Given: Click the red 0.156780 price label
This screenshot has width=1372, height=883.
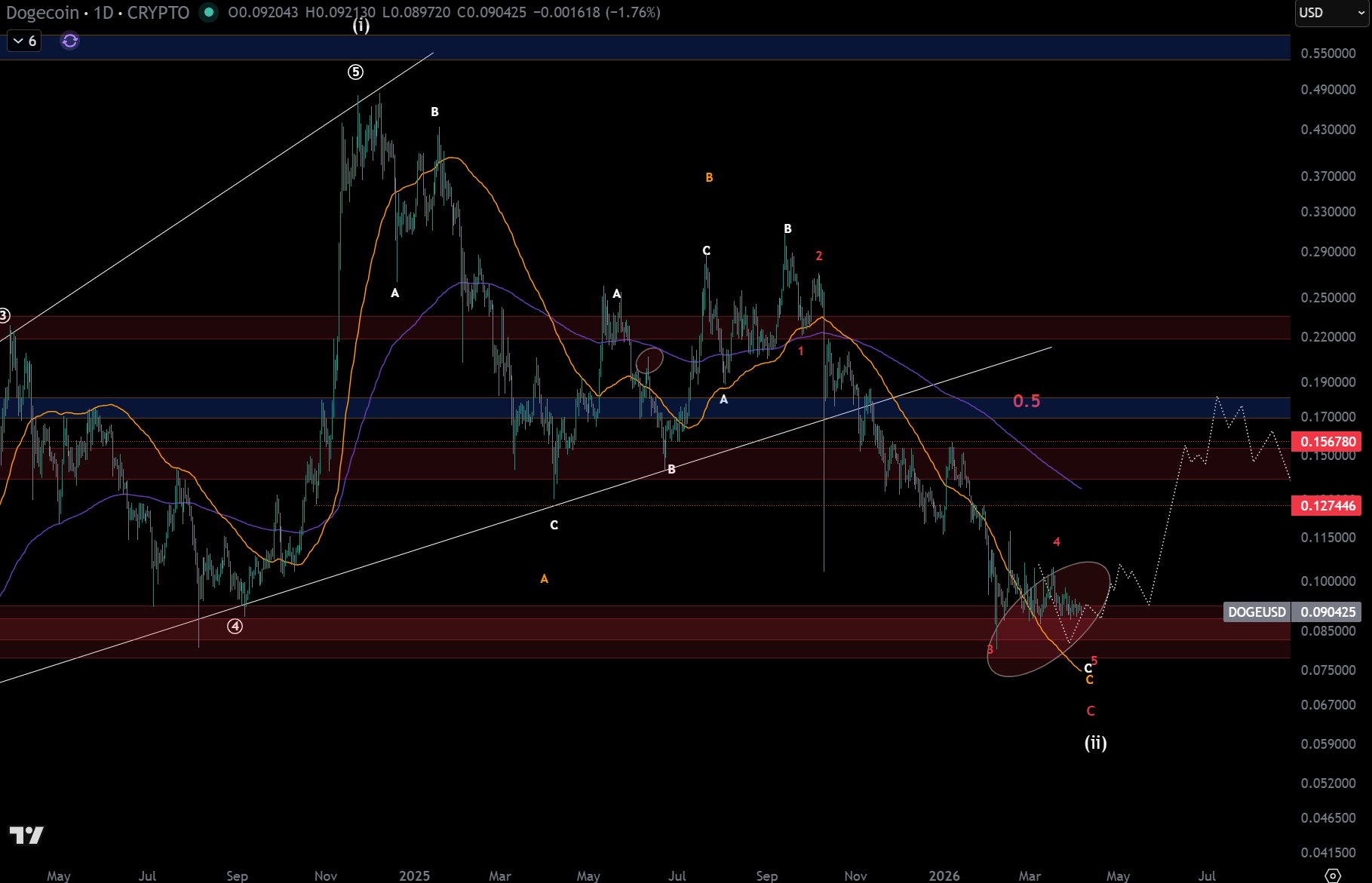Looking at the screenshot, I should pyautogui.click(x=1327, y=441).
